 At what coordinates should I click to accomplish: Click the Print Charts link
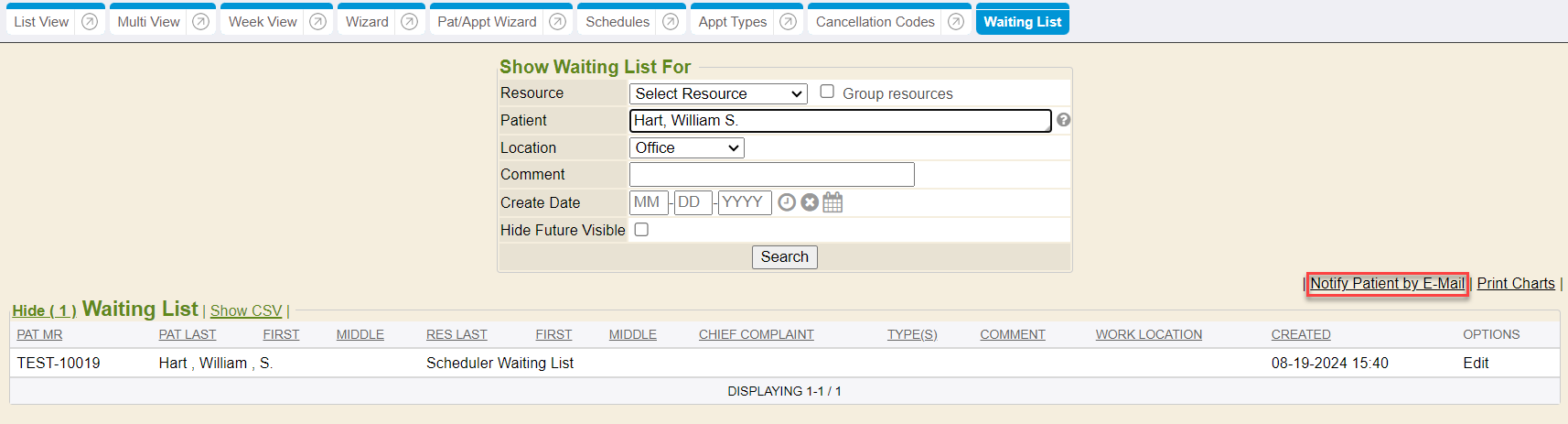[1516, 284]
